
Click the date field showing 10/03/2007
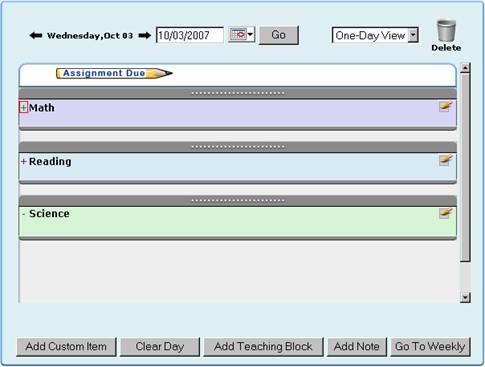point(190,35)
